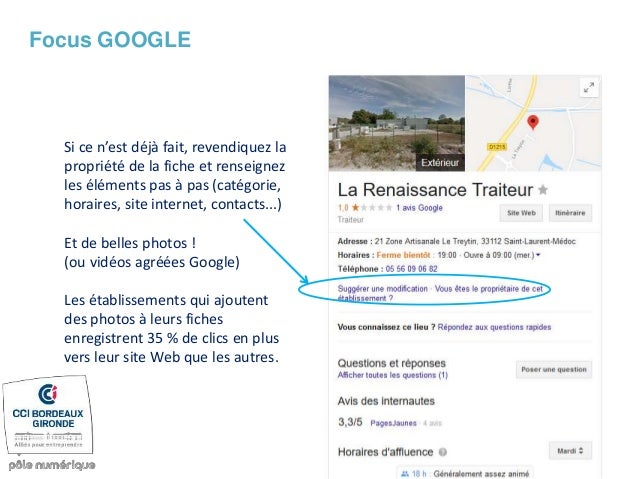Click the Itinéraire button

(570, 213)
